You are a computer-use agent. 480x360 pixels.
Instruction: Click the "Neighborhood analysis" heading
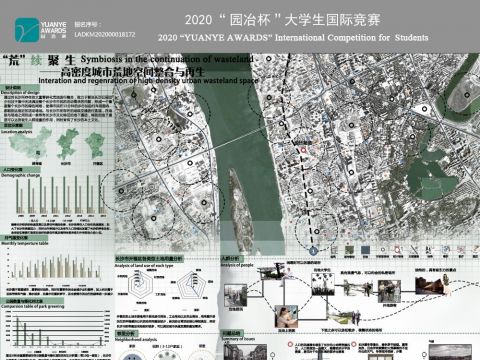pyautogui.click(x=136, y=339)
